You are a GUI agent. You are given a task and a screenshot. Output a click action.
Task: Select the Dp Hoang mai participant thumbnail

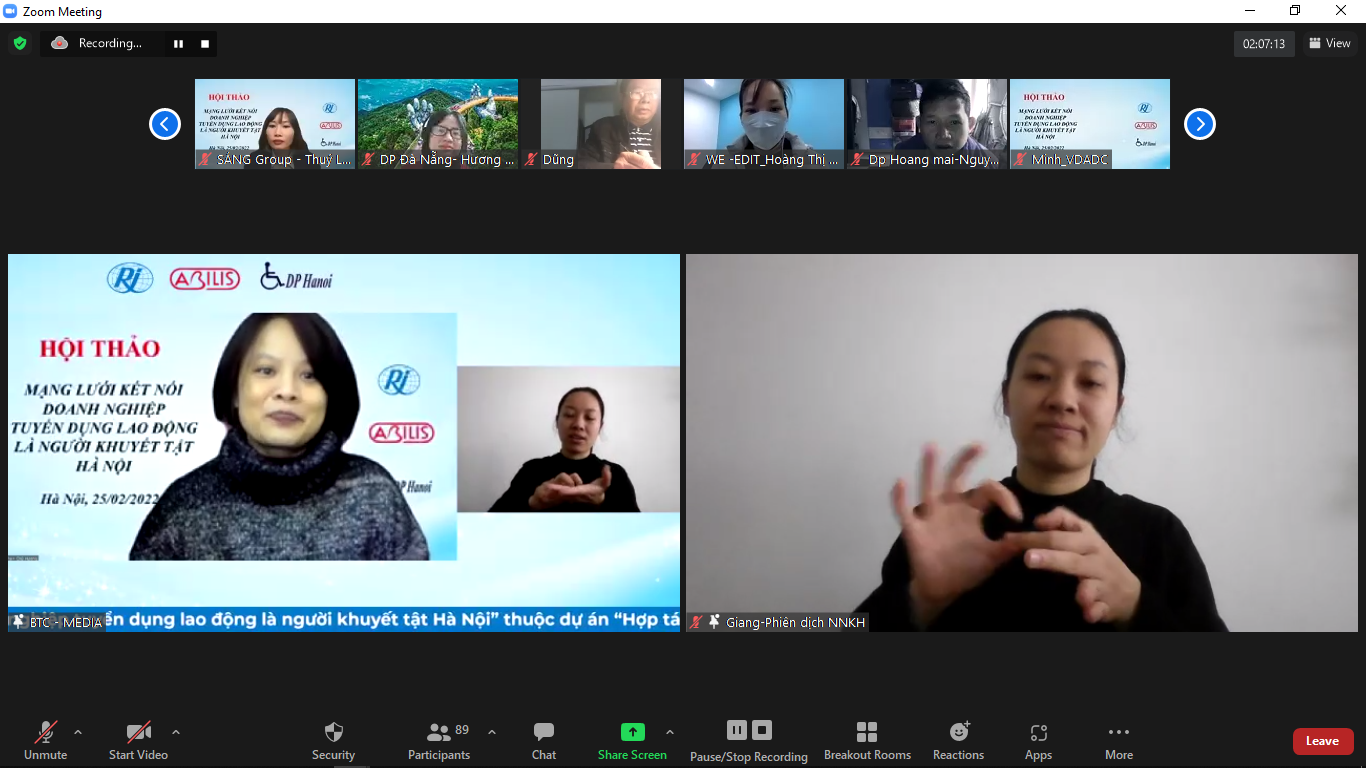coord(927,124)
